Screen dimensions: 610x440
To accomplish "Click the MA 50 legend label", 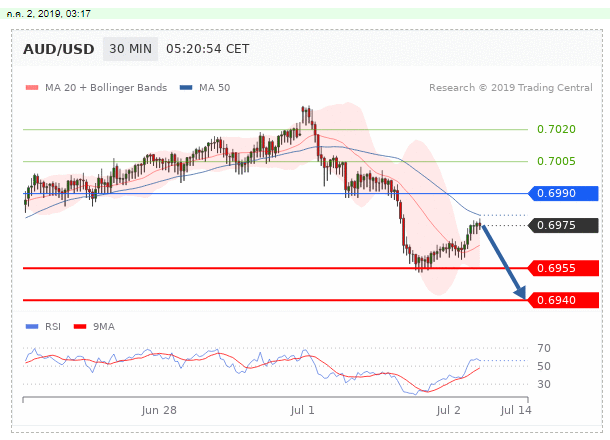I will point(214,88).
